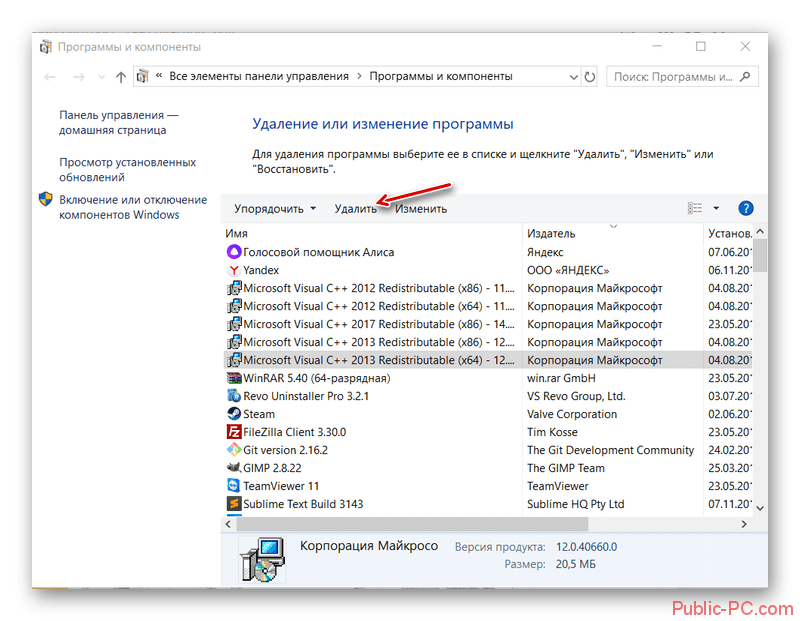Click the search magnifier icon
This screenshot has height=621, width=800.
(x=745, y=77)
